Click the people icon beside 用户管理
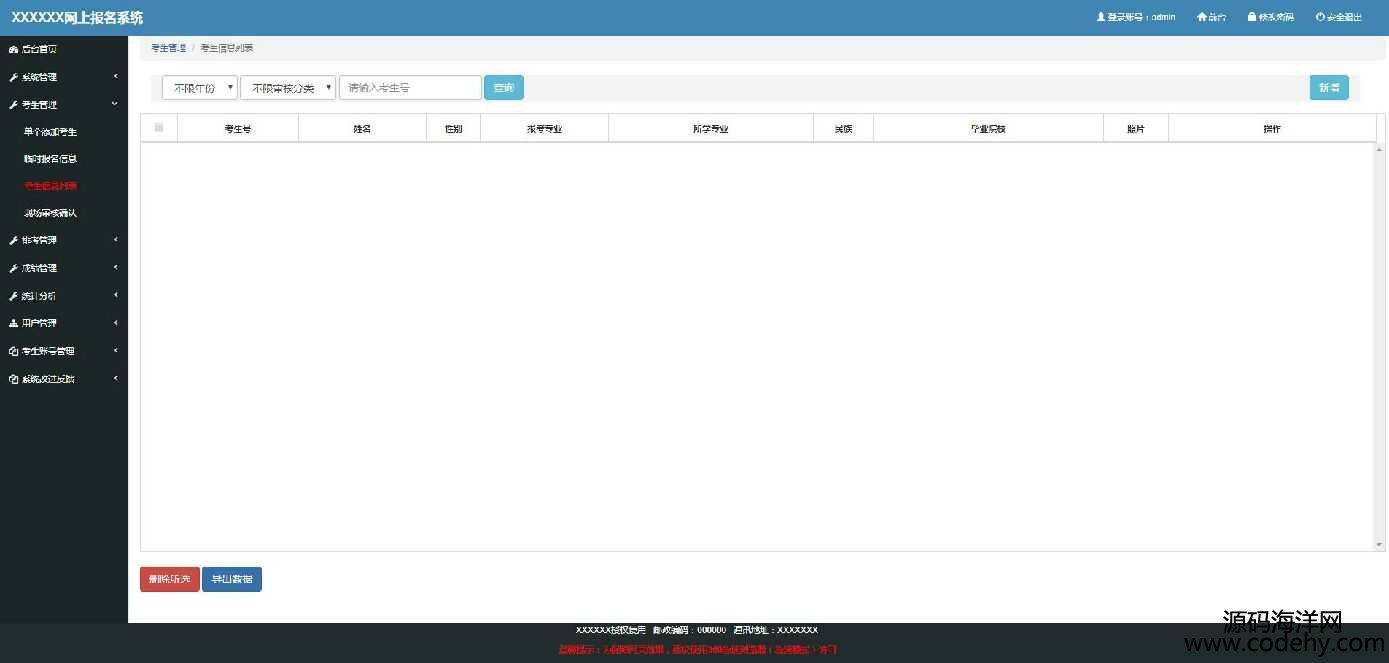Image resolution: width=1389 pixels, height=663 pixels. pyautogui.click(x=13, y=323)
